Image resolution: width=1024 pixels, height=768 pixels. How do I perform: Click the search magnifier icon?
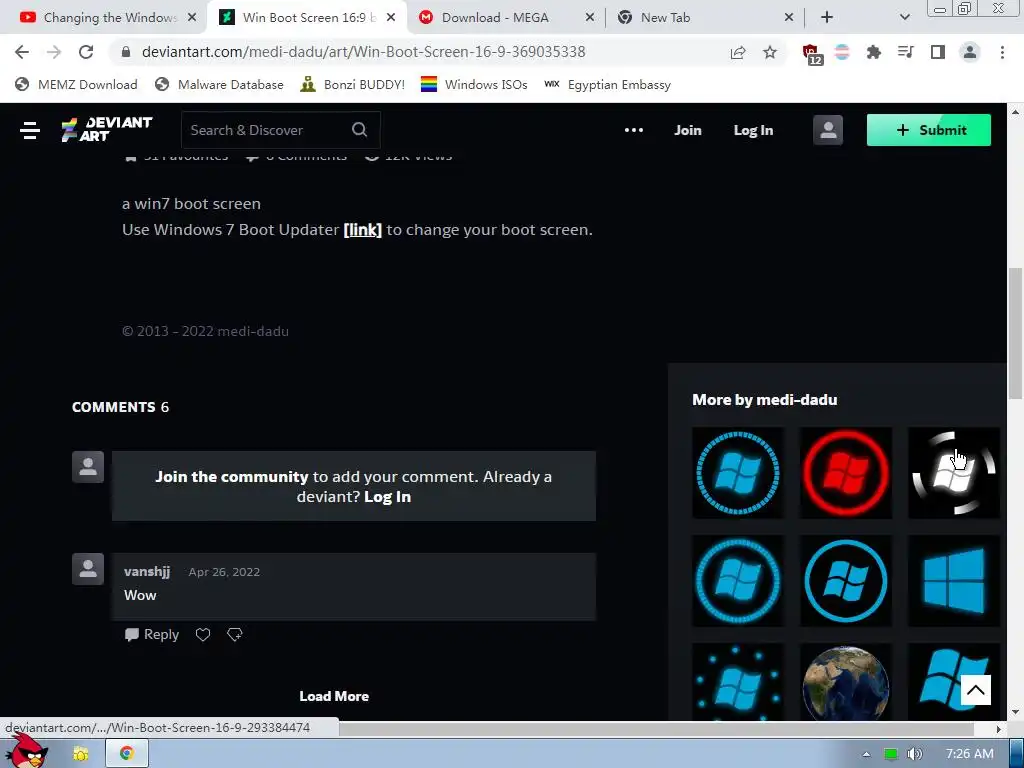360,129
